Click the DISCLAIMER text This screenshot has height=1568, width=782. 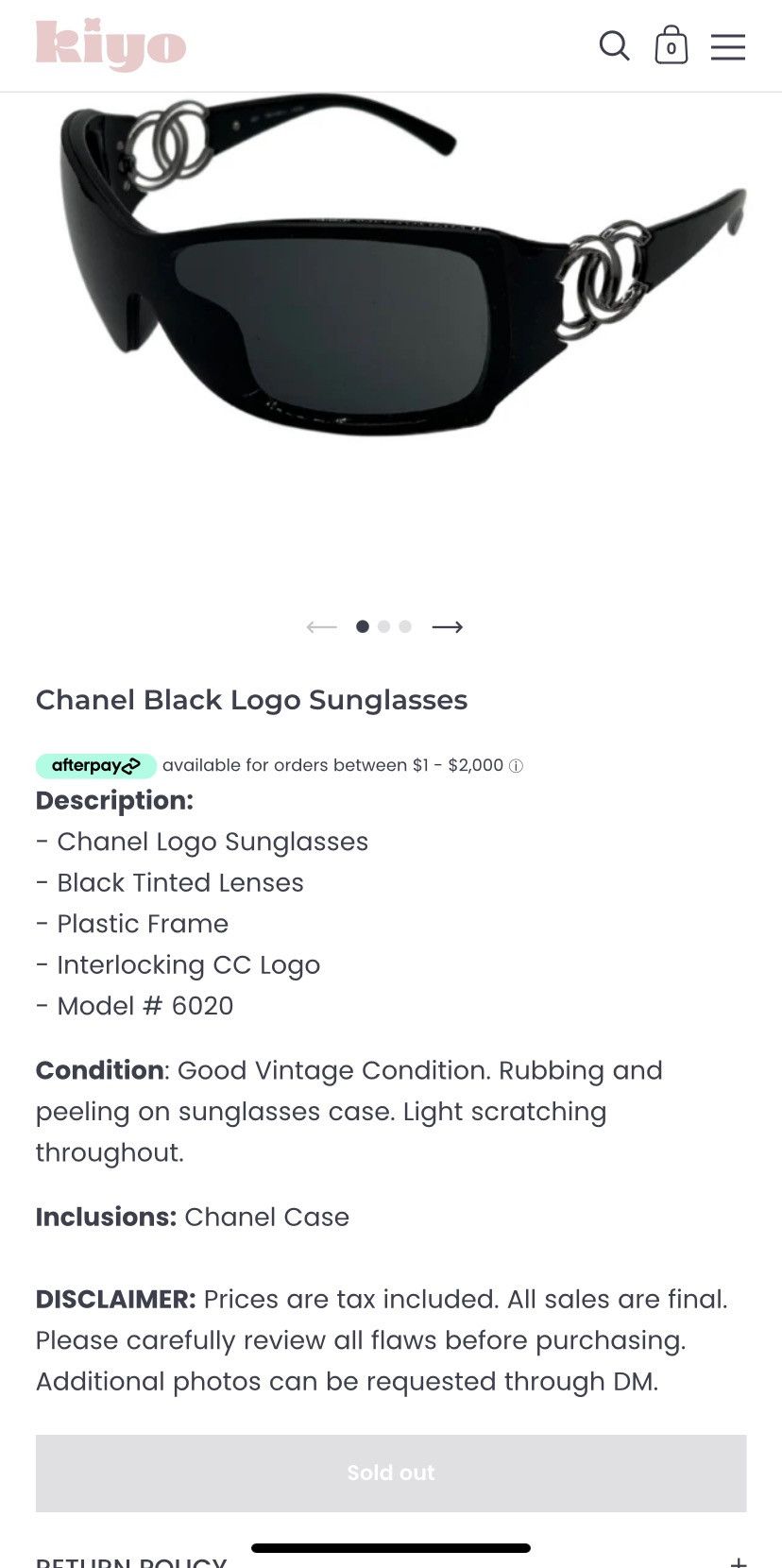point(115,1300)
